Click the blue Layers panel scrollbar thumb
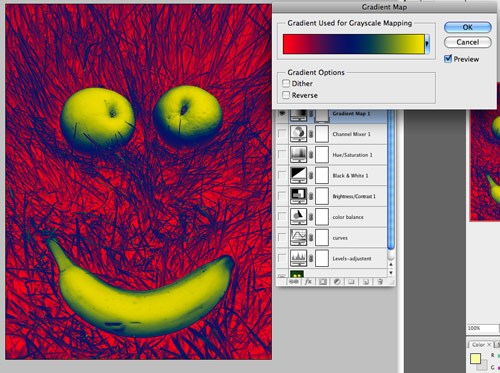Image resolution: width=500 pixels, height=373 pixels. coord(391,180)
